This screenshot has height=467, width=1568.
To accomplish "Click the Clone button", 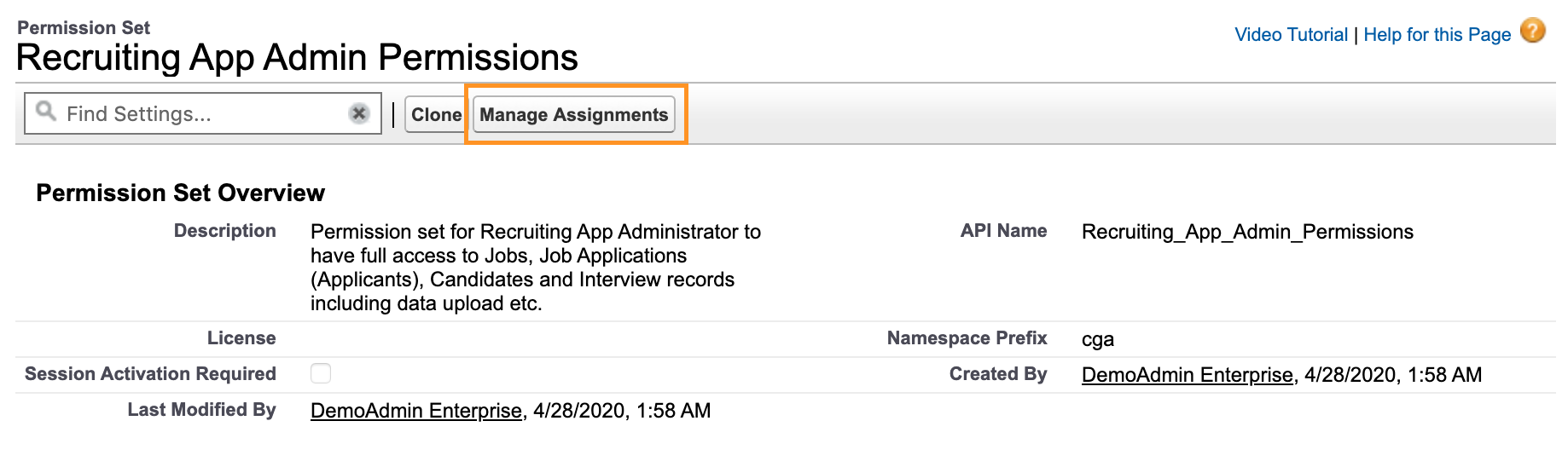I will click(436, 114).
